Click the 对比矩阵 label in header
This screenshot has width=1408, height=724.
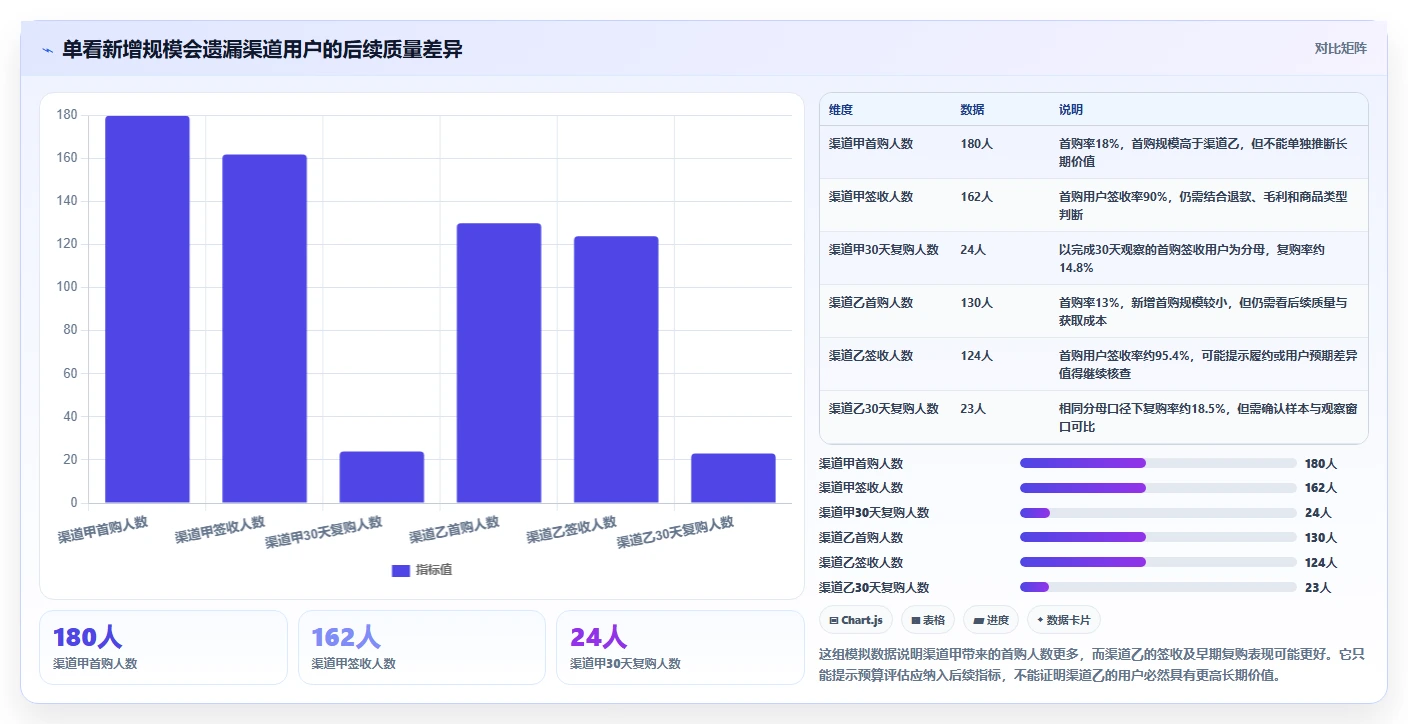pos(1340,48)
